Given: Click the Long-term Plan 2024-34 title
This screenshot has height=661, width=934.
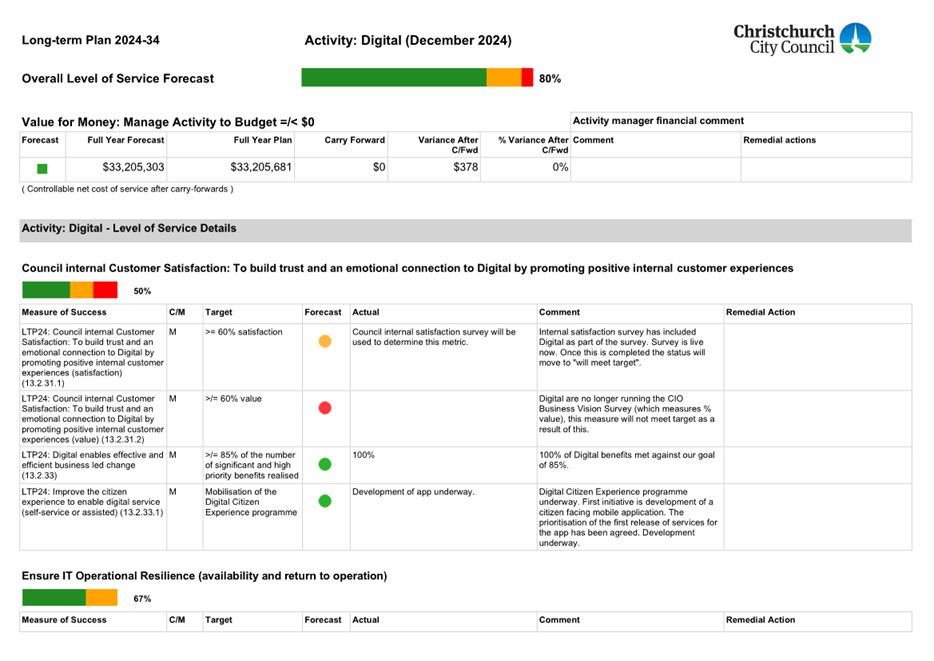Looking at the screenshot, I should 91,41.
